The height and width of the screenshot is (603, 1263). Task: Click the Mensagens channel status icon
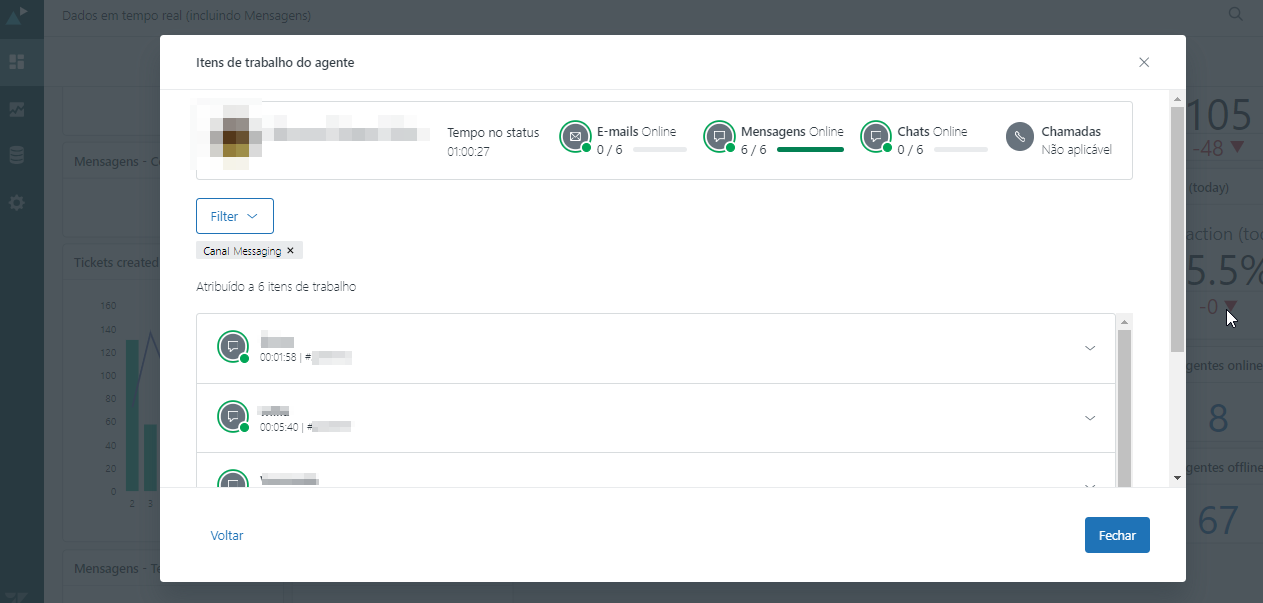[x=719, y=136]
